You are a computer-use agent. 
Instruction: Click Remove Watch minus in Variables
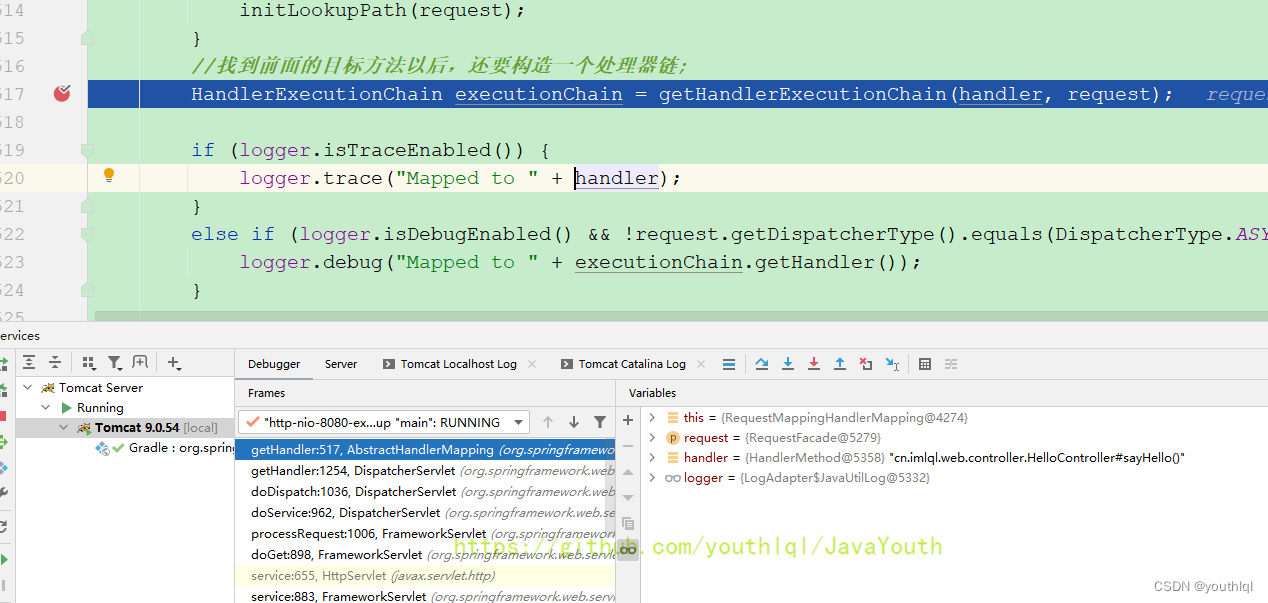point(628,446)
